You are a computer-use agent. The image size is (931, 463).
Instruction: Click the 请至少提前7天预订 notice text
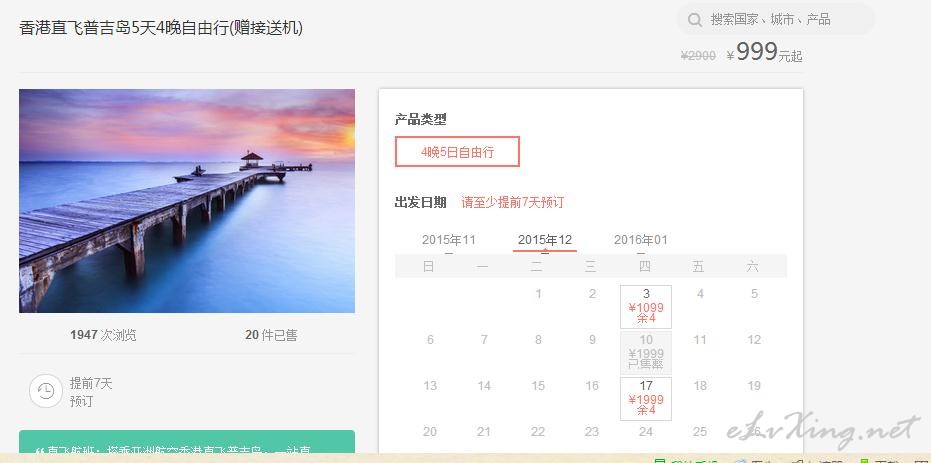pos(512,202)
